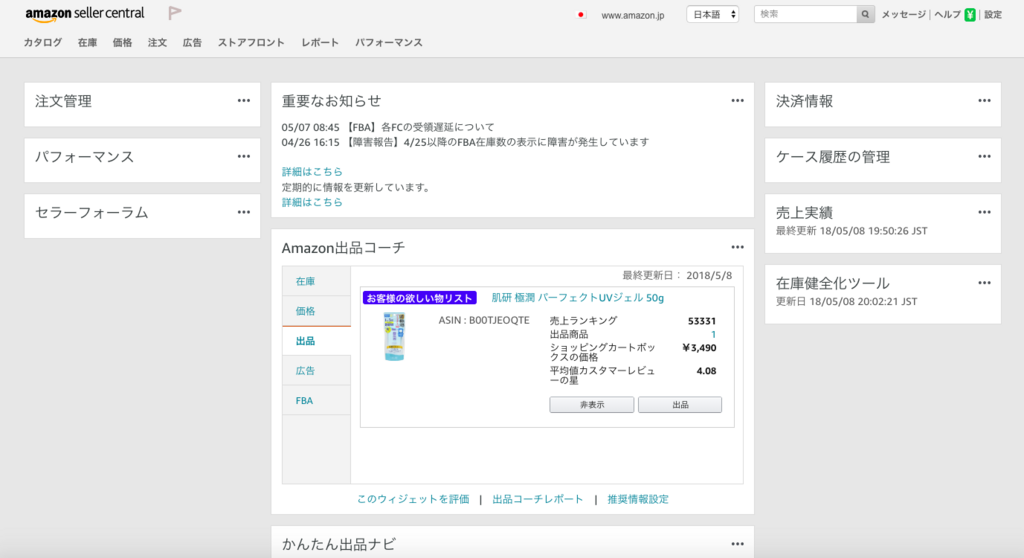The width and height of the screenshot is (1024, 558).
Task: Open the パフォーマンス widget options menu
Action: coord(244,156)
